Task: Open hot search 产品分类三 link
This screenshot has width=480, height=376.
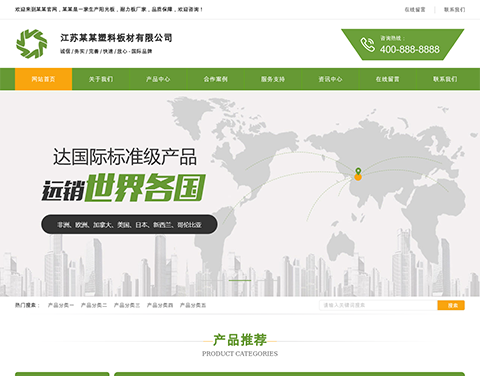Action: tap(127, 305)
